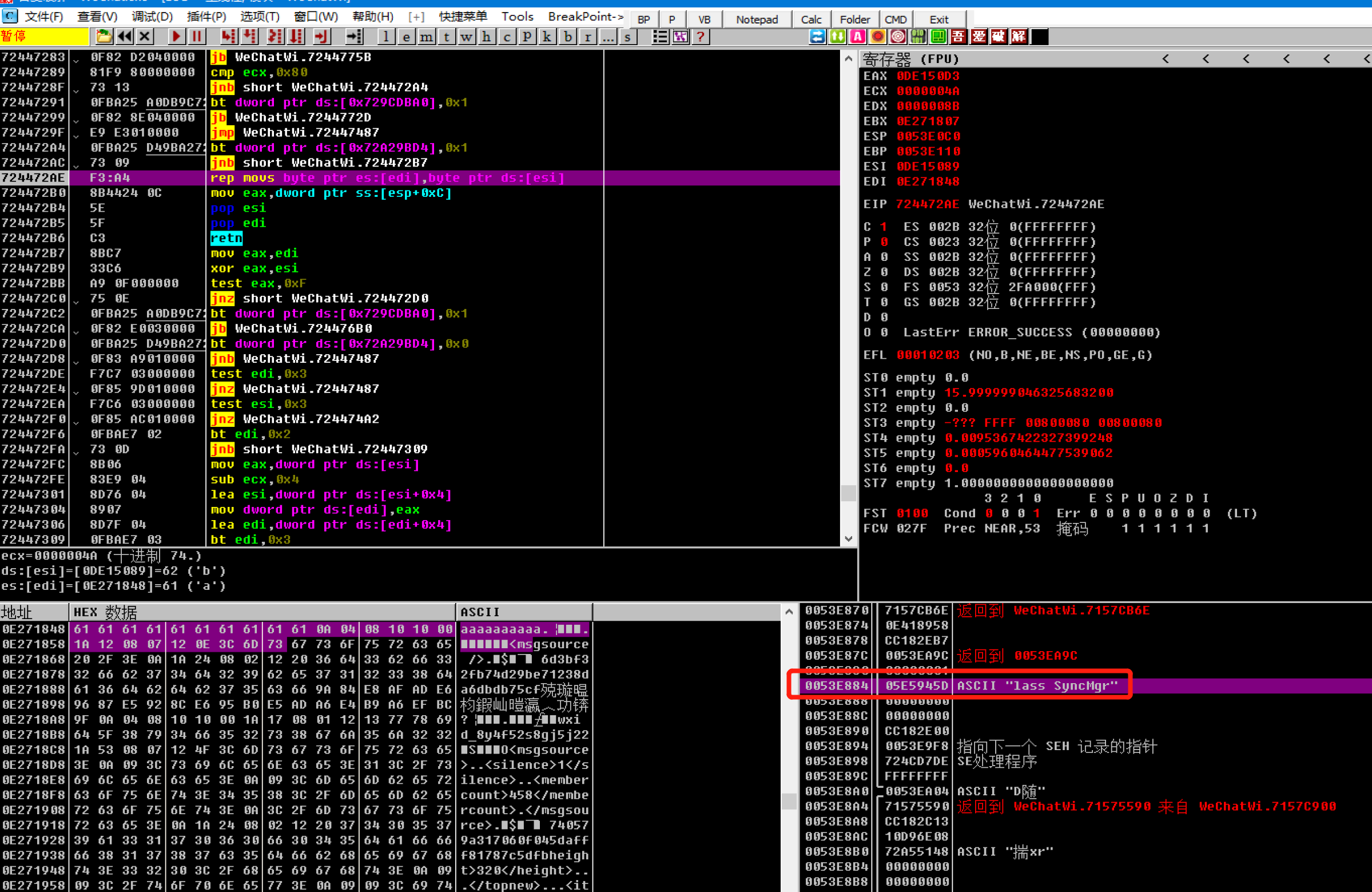Click the VB button
This screenshot has width=1372, height=892.
point(704,19)
